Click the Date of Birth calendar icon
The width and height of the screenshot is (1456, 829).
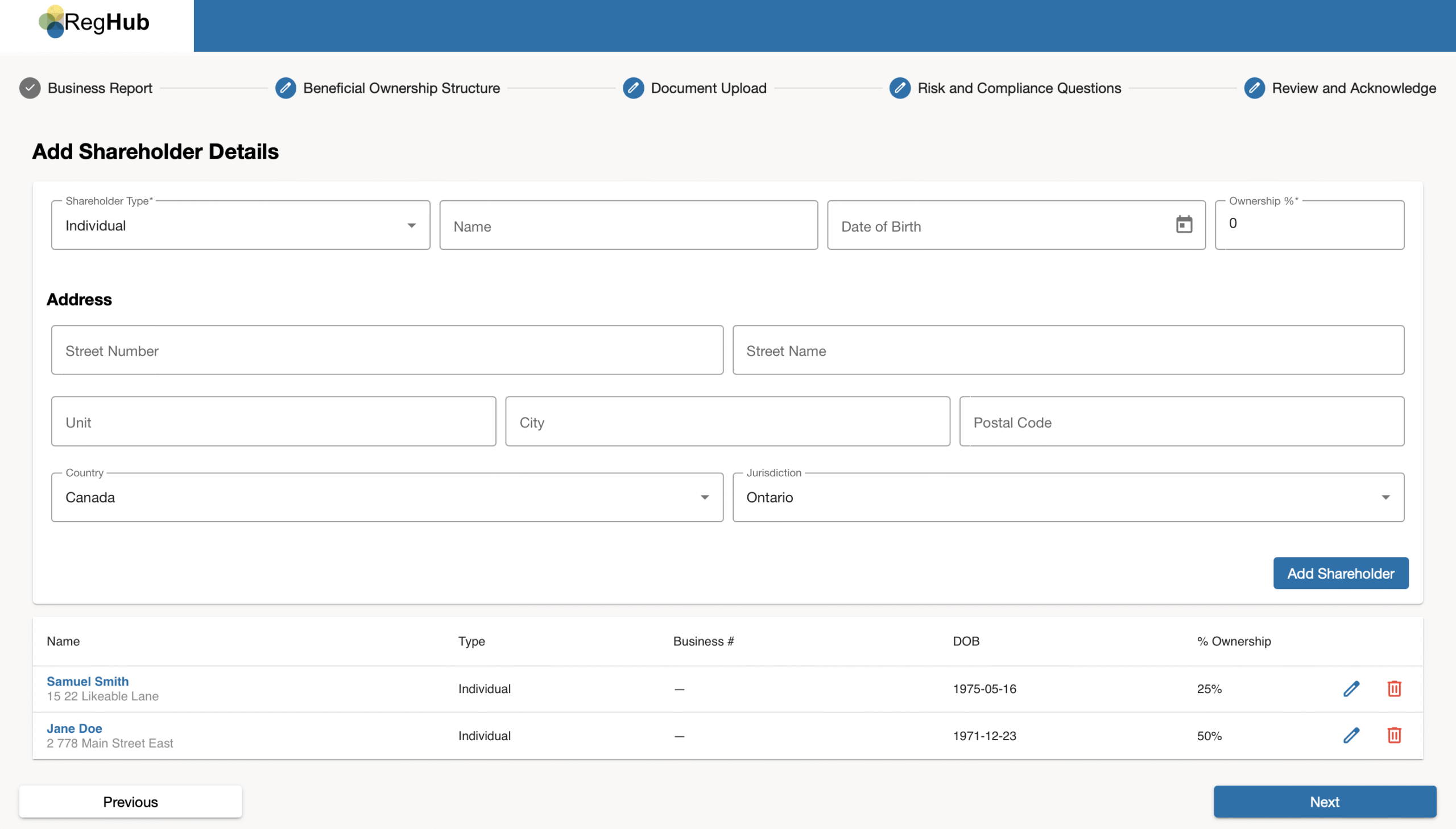(1184, 224)
